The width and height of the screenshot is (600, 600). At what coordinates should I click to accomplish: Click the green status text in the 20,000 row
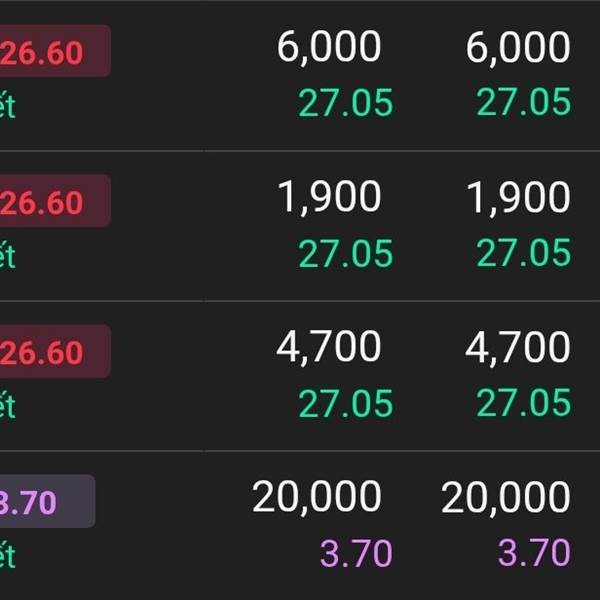[x=8, y=554]
